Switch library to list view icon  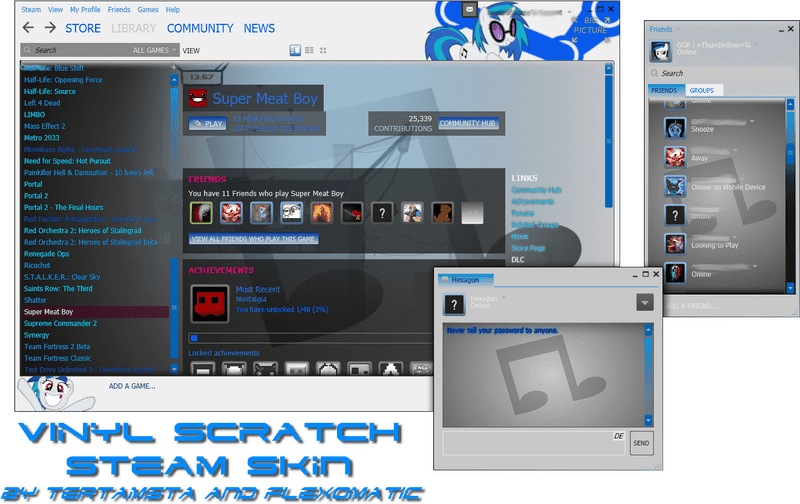coord(309,50)
